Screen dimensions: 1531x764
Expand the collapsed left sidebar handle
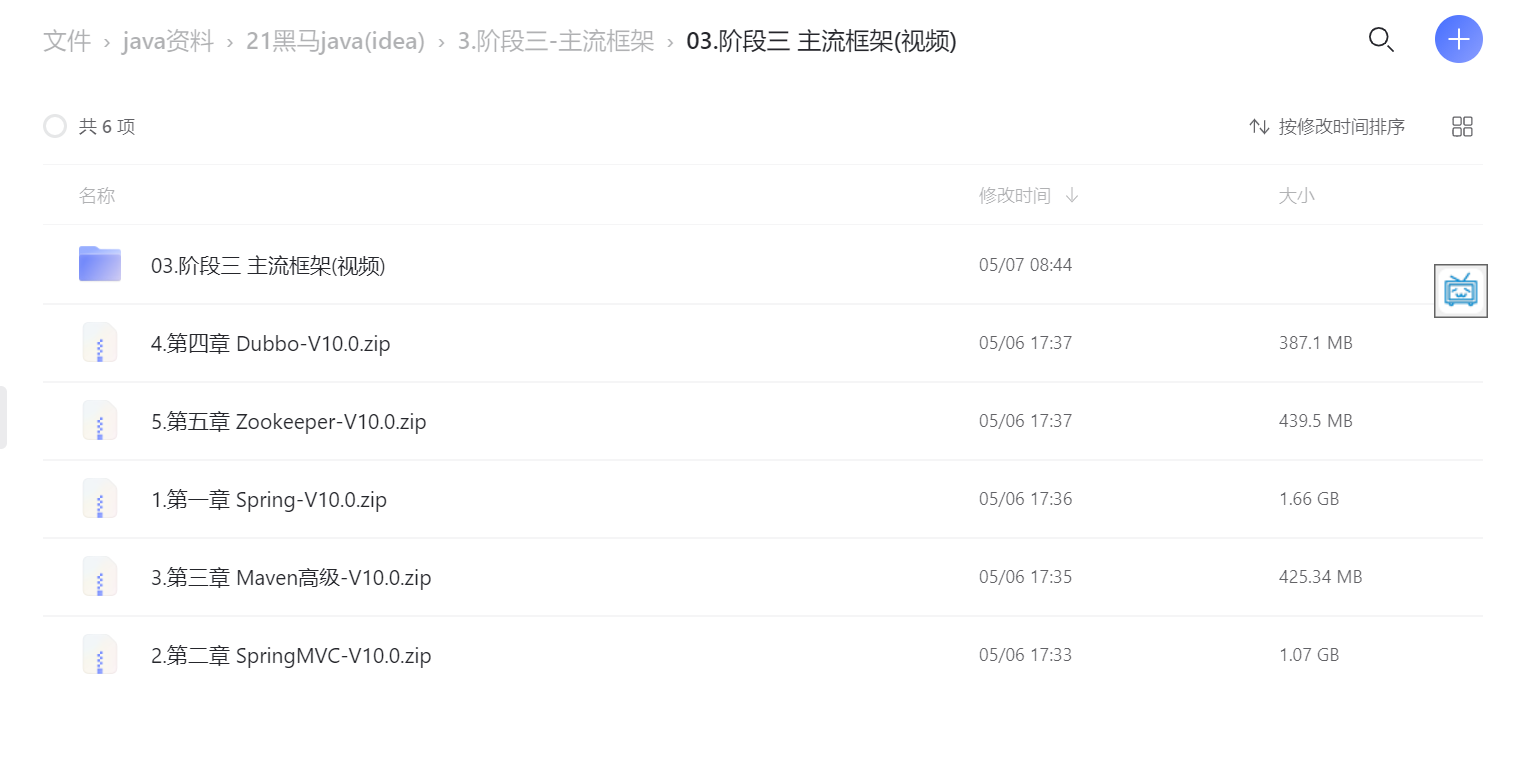[3, 417]
